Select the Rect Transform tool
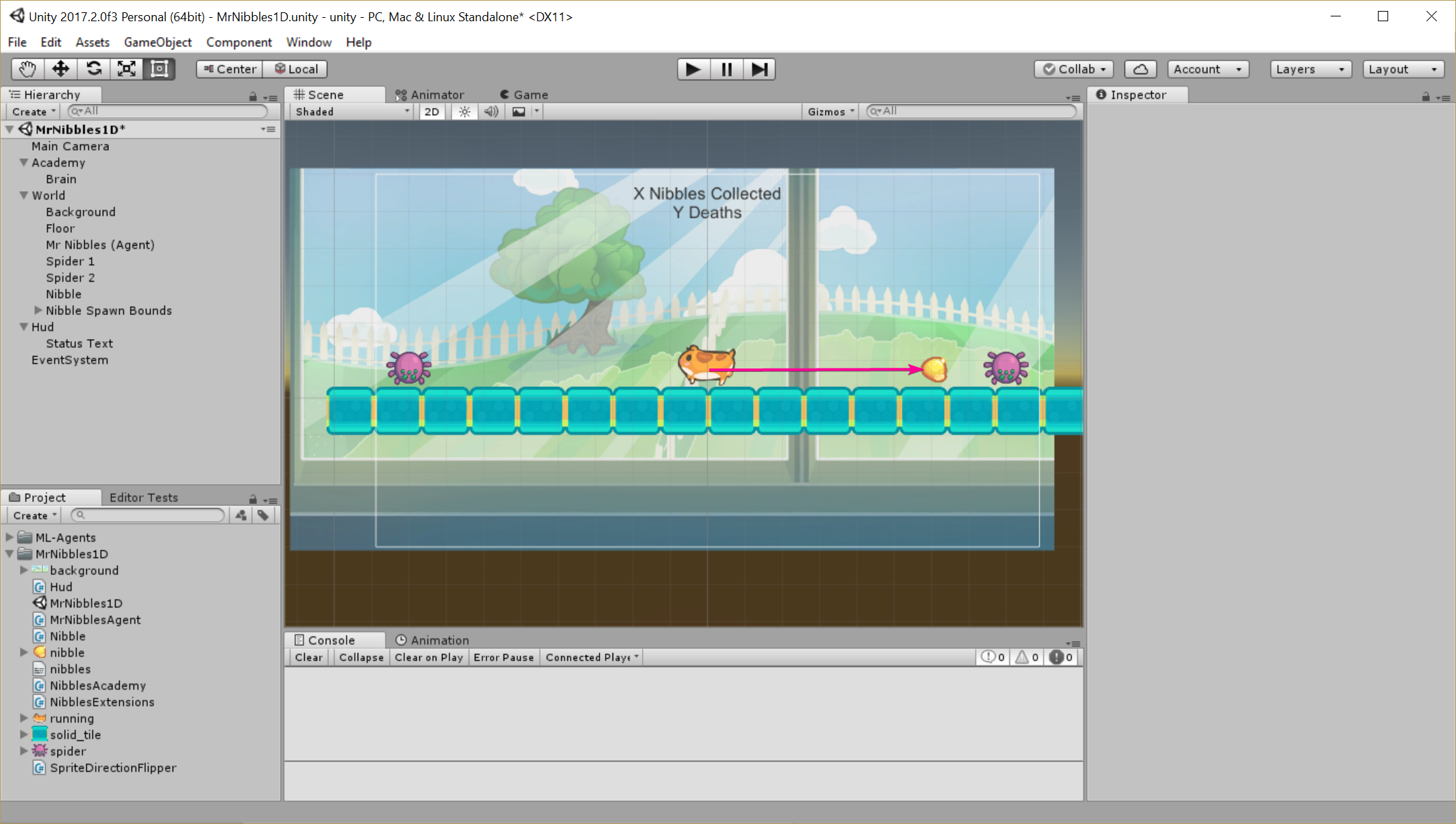The width and height of the screenshot is (1456, 824). click(x=160, y=69)
